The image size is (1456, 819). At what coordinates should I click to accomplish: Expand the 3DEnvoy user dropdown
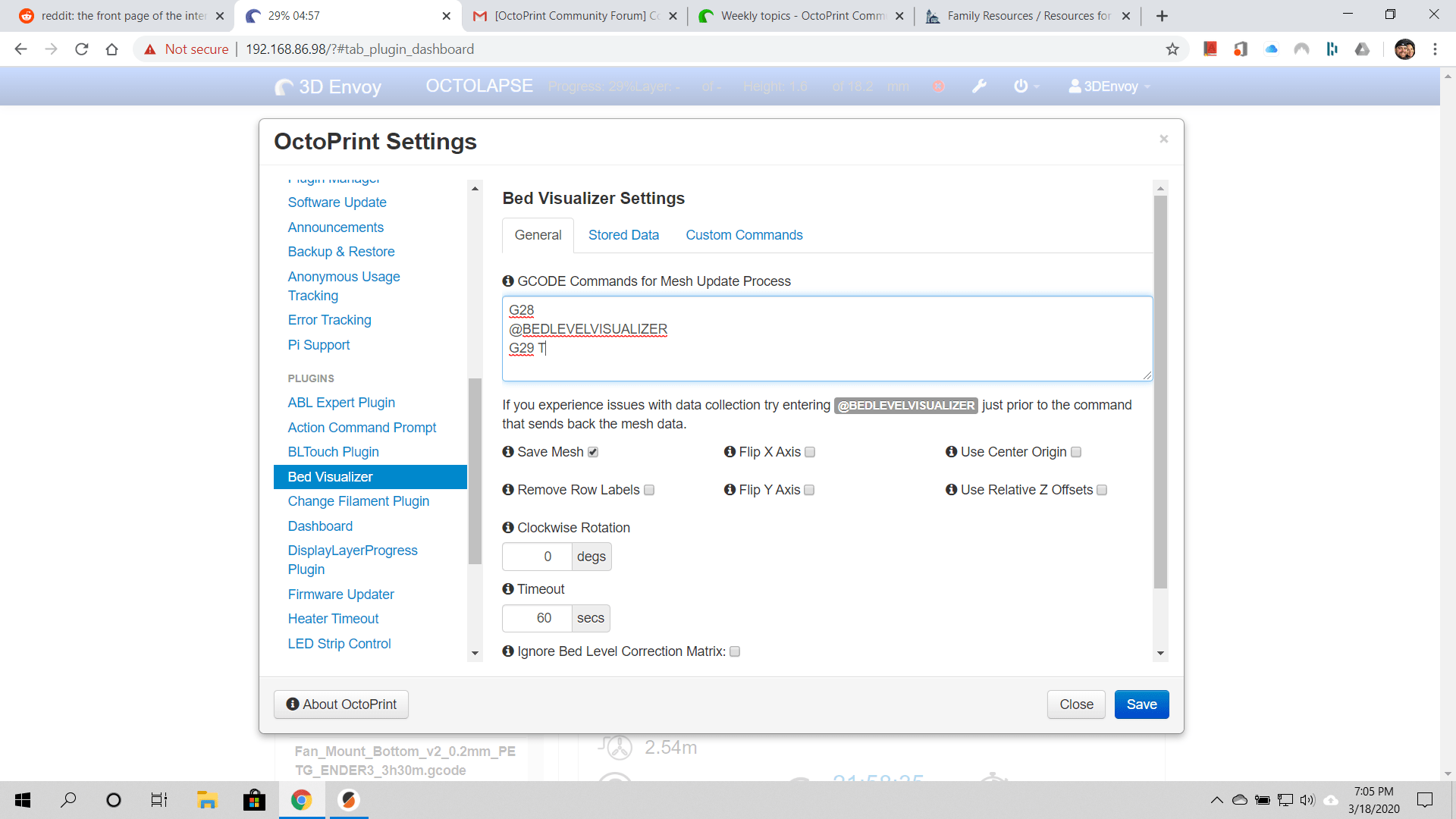click(1109, 86)
